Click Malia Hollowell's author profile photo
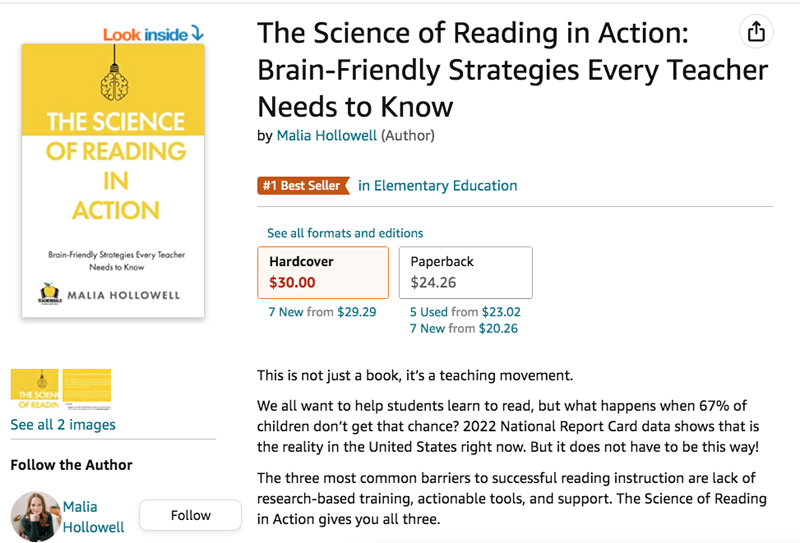Image resolution: width=800 pixels, height=543 pixels. (x=36, y=516)
